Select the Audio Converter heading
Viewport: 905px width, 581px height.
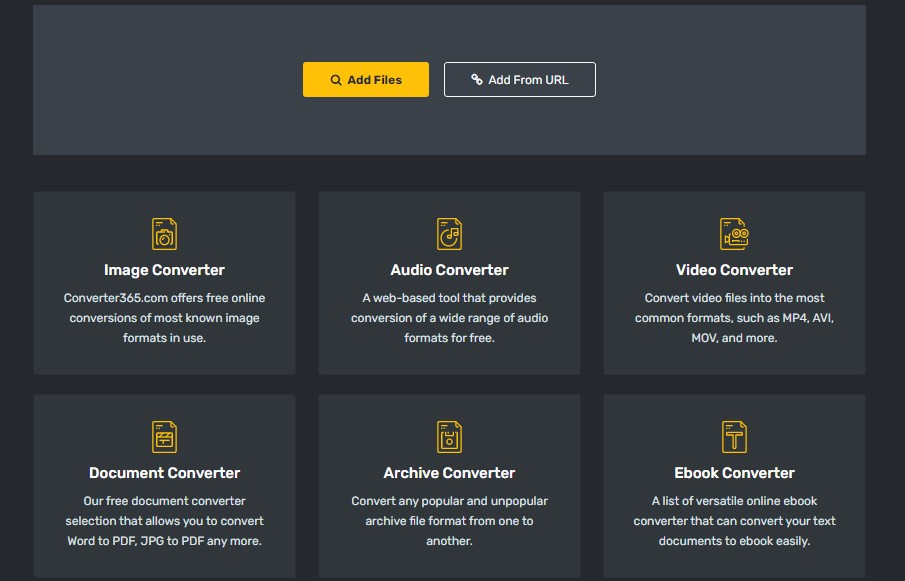tap(449, 270)
